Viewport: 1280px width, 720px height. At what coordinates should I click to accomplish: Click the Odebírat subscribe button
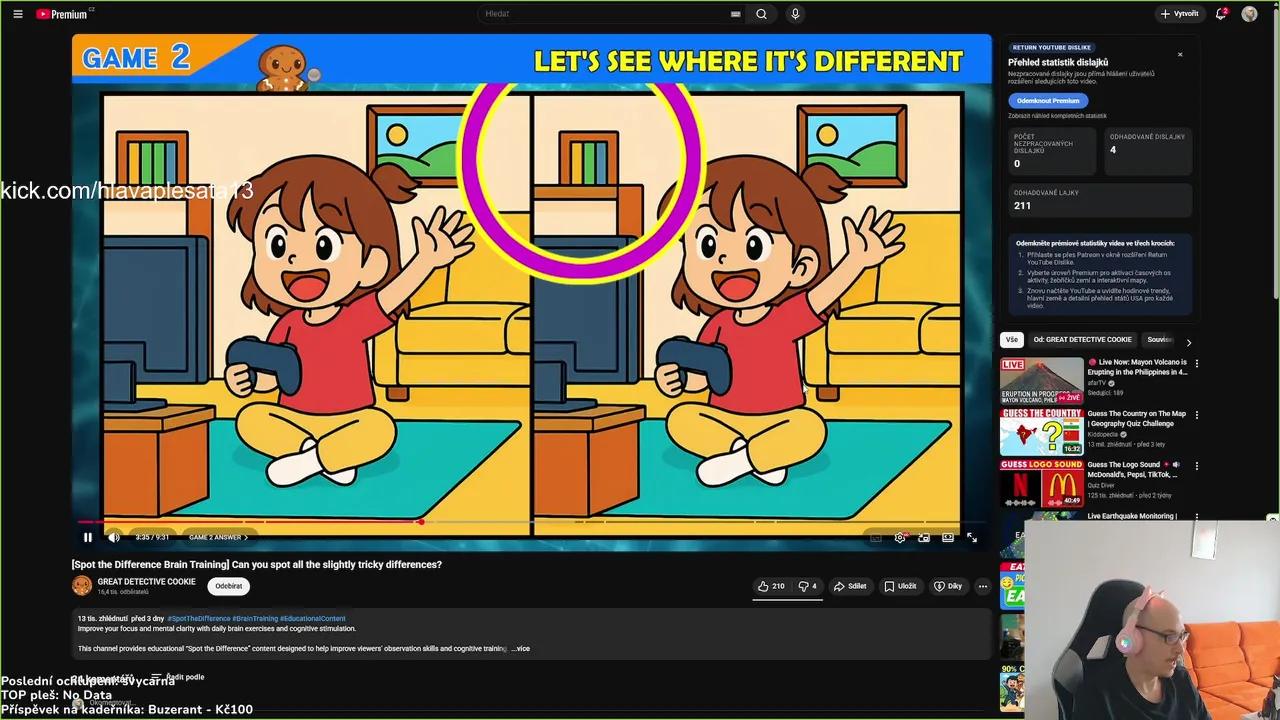point(228,586)
